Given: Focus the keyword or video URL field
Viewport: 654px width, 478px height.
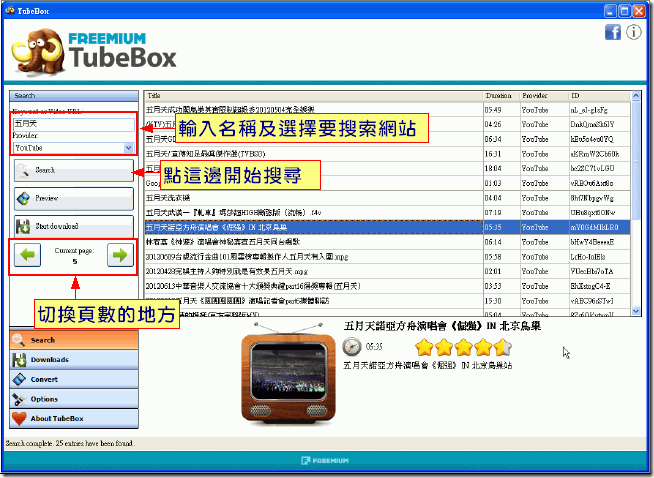Looking at the screenshot, I should 74,124.
